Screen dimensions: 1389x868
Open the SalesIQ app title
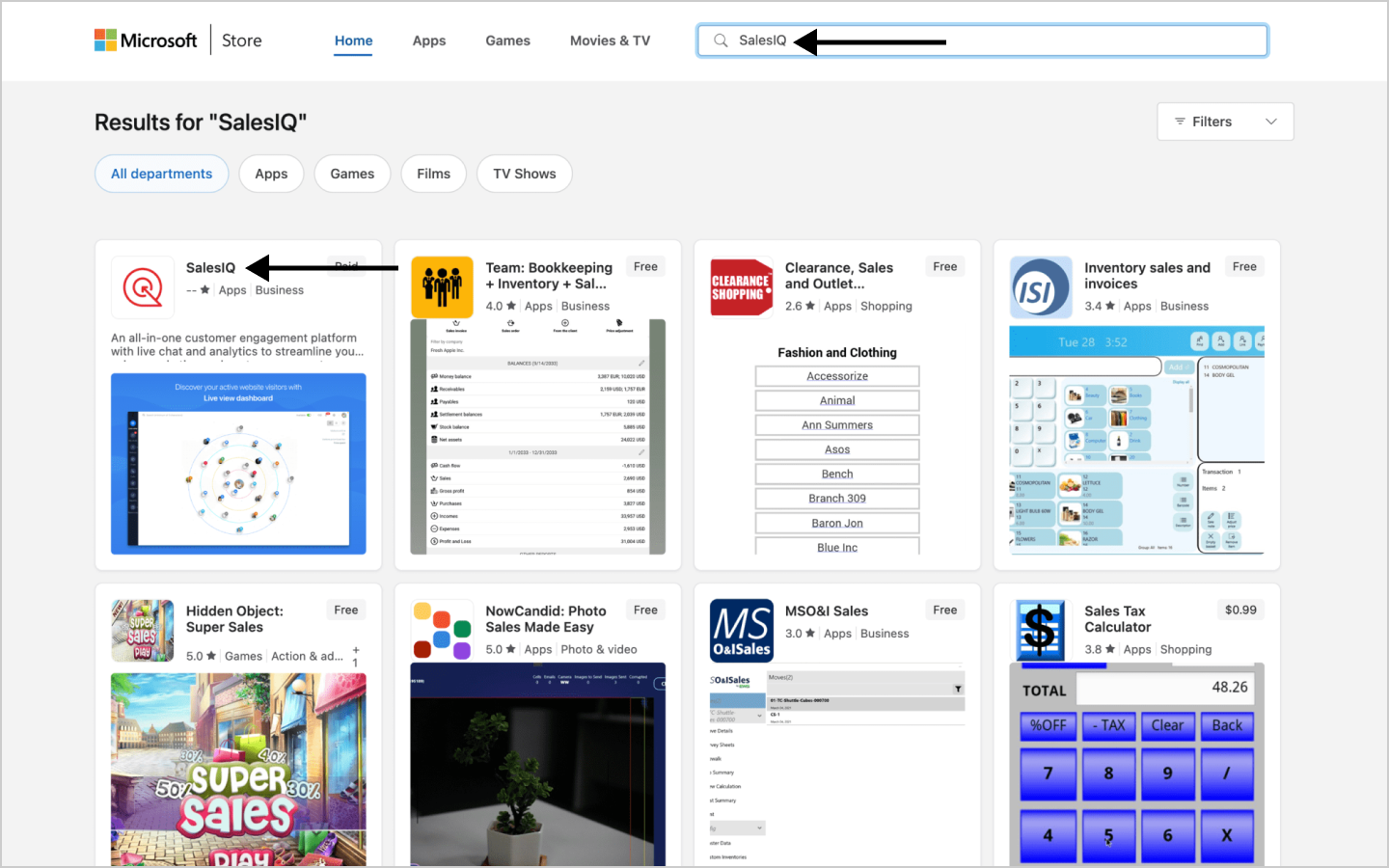(210, 267)
